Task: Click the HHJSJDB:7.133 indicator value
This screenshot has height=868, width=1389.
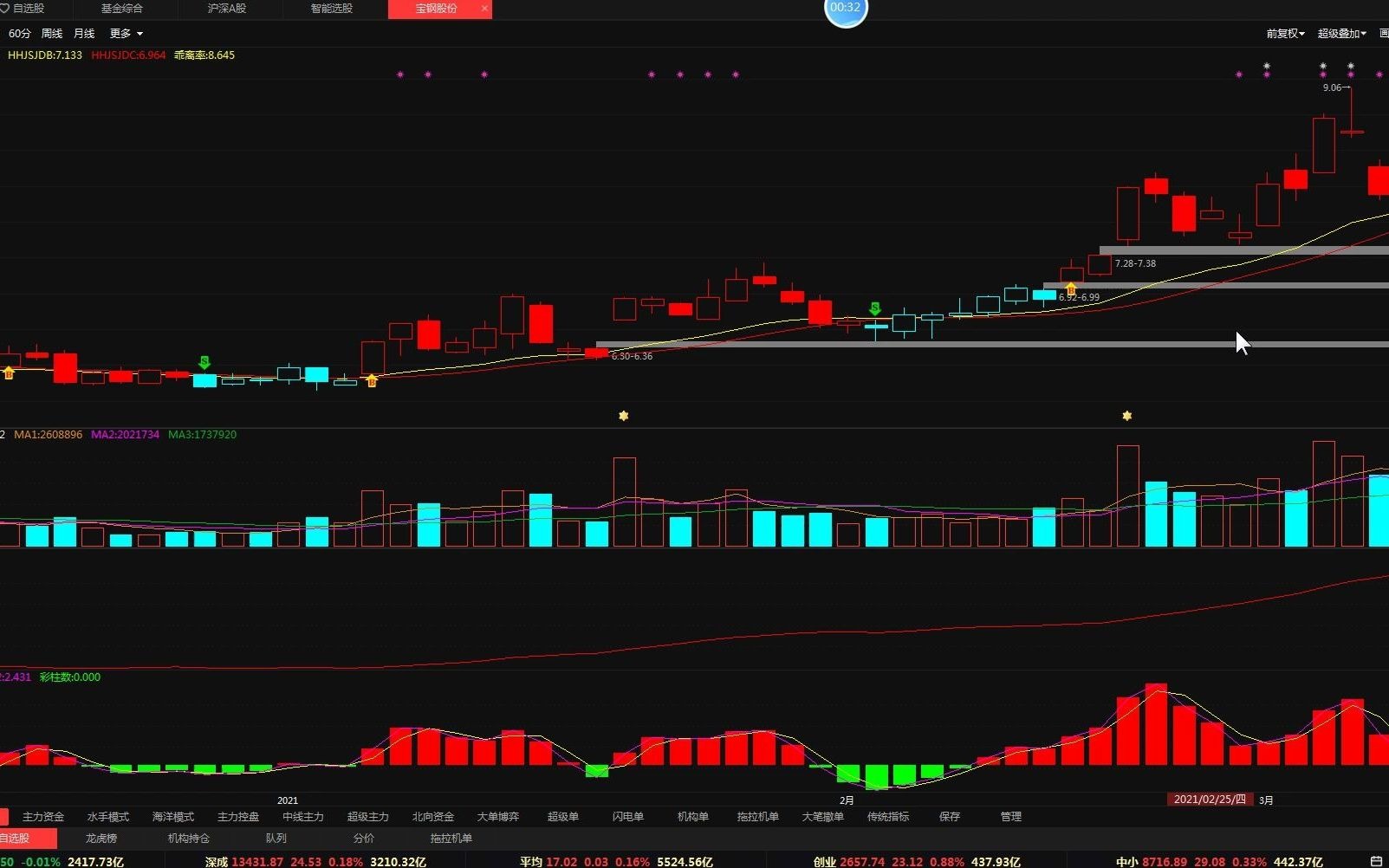Action: click(x=45, y=55)
